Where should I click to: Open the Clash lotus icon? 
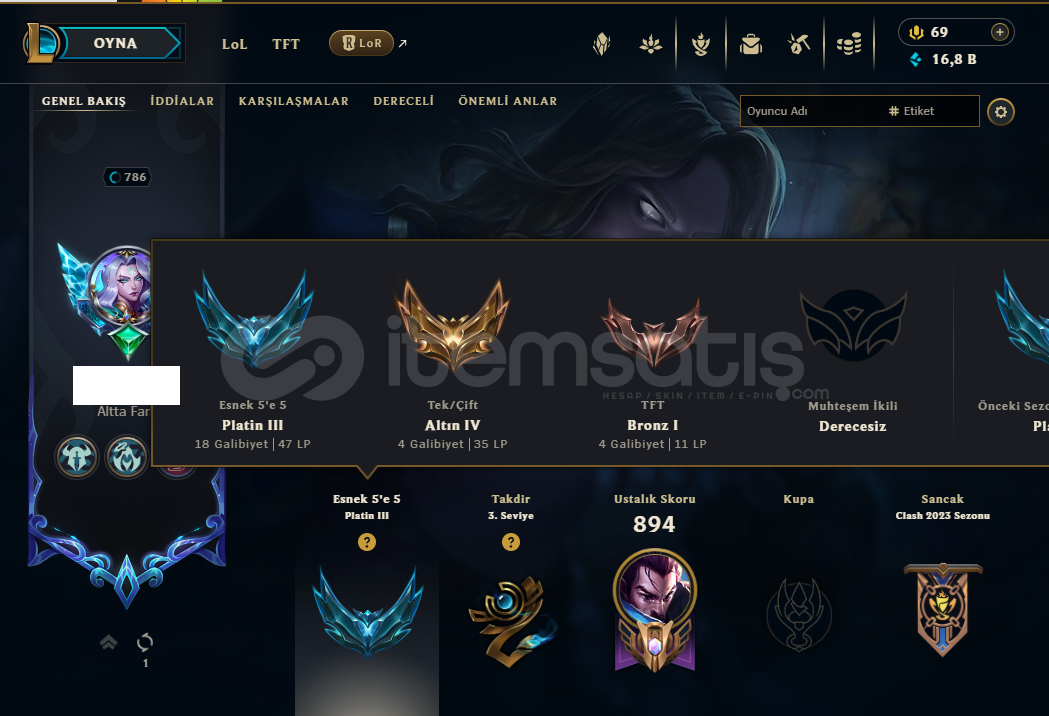pyautogui.click(x=650, y=45)
